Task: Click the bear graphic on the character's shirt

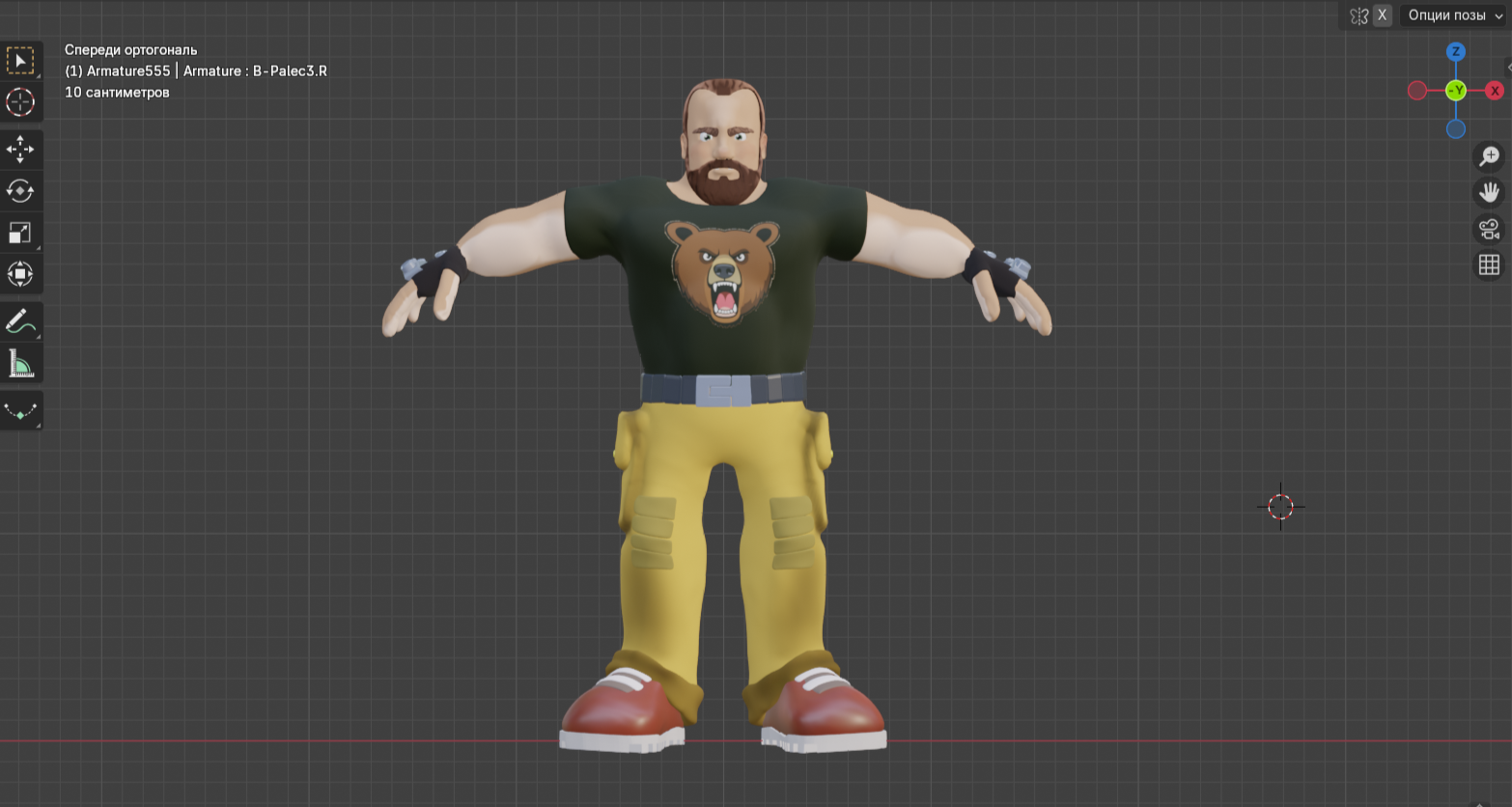Action: pyautogui.click(x=722, y=270)
